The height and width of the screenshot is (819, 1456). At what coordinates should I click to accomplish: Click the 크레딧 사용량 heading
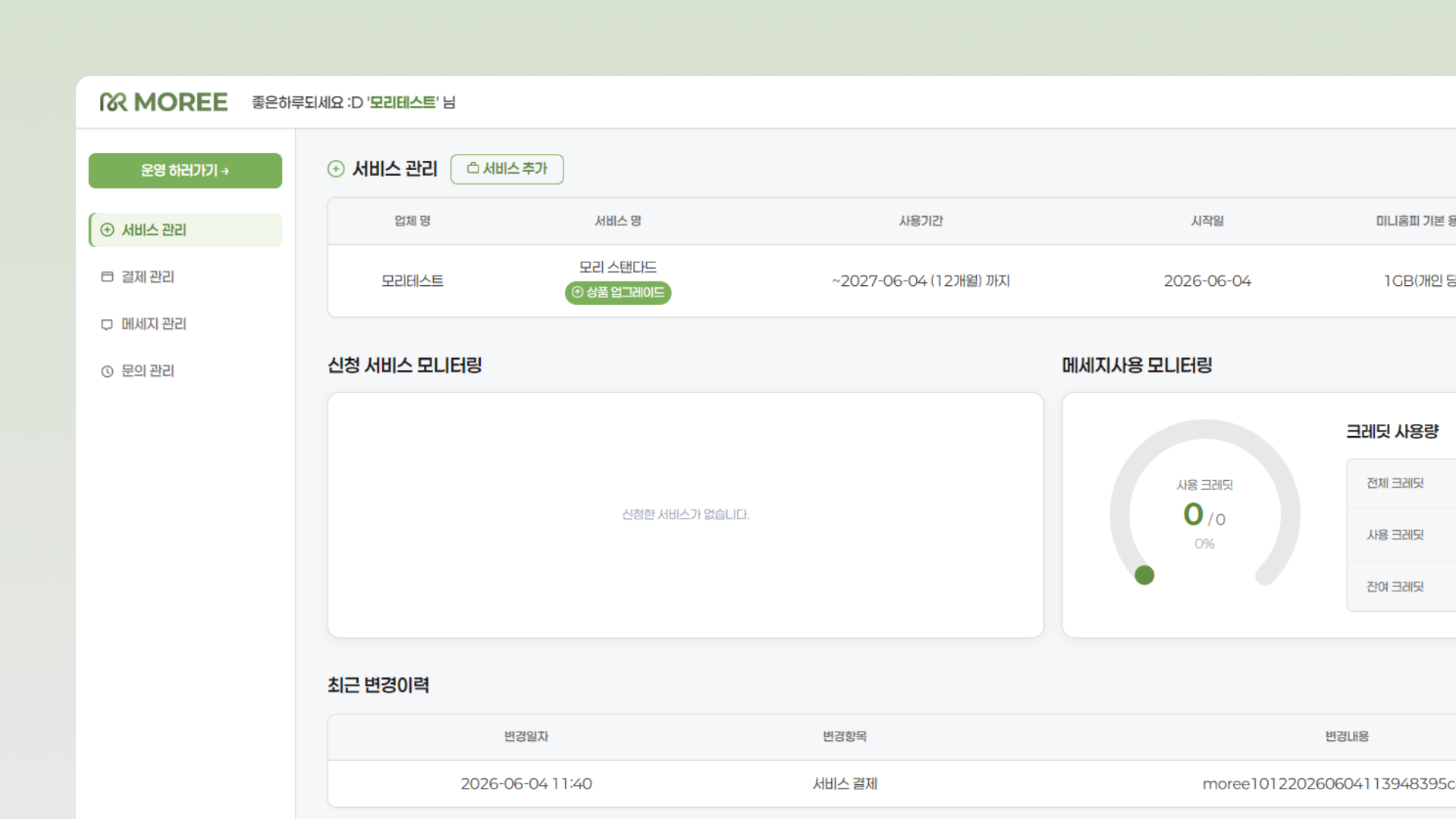pos(1392,431)
